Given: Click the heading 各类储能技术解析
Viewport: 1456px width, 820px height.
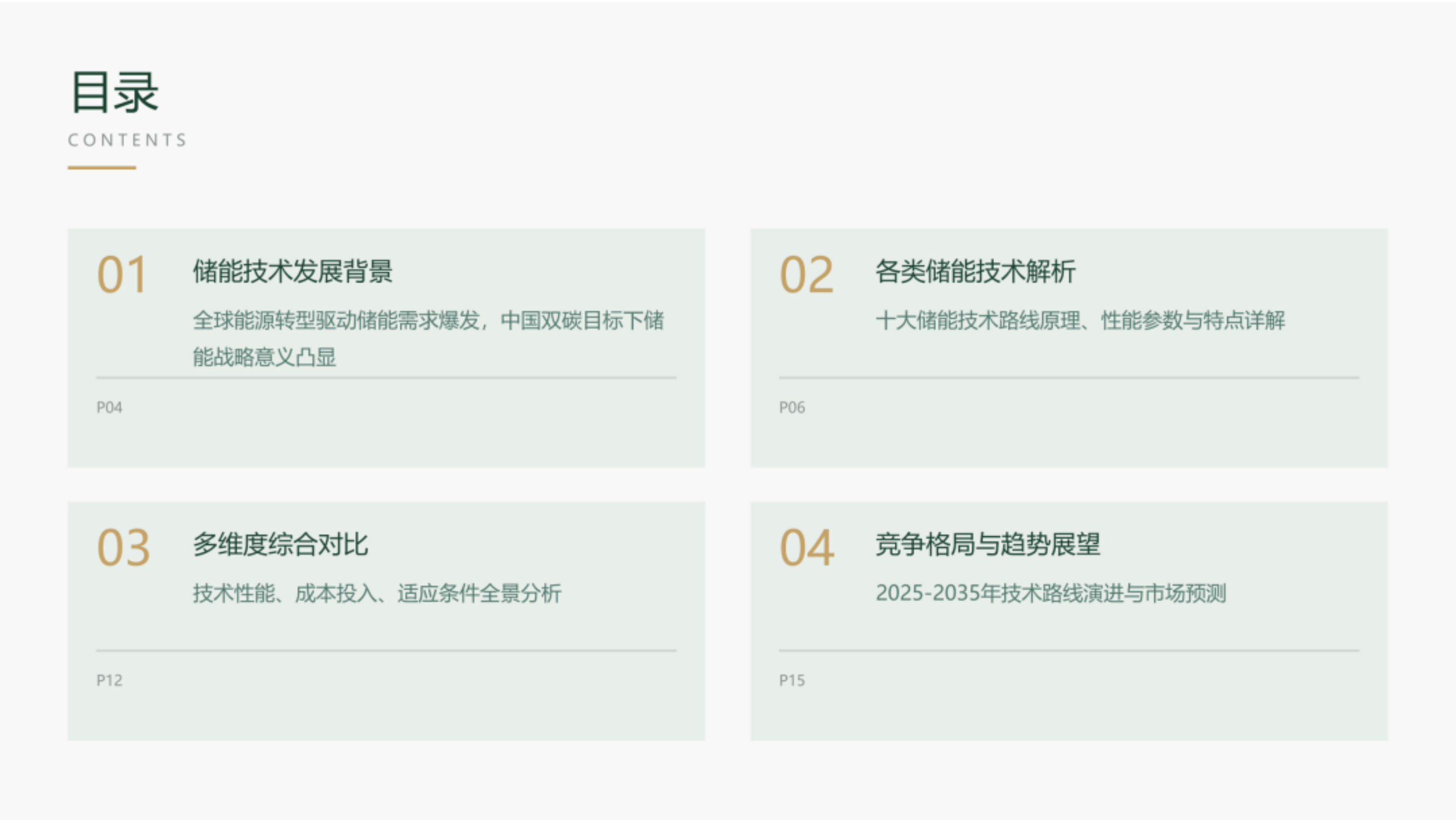Looking at the screenshot, I should pyautogui.click(x=976, y=271).
